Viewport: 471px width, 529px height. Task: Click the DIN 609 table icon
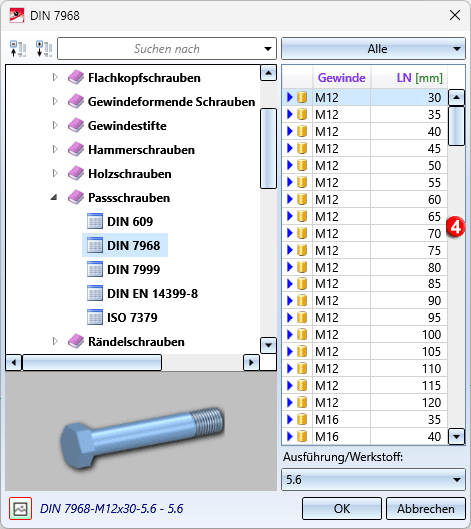[95, 221]
